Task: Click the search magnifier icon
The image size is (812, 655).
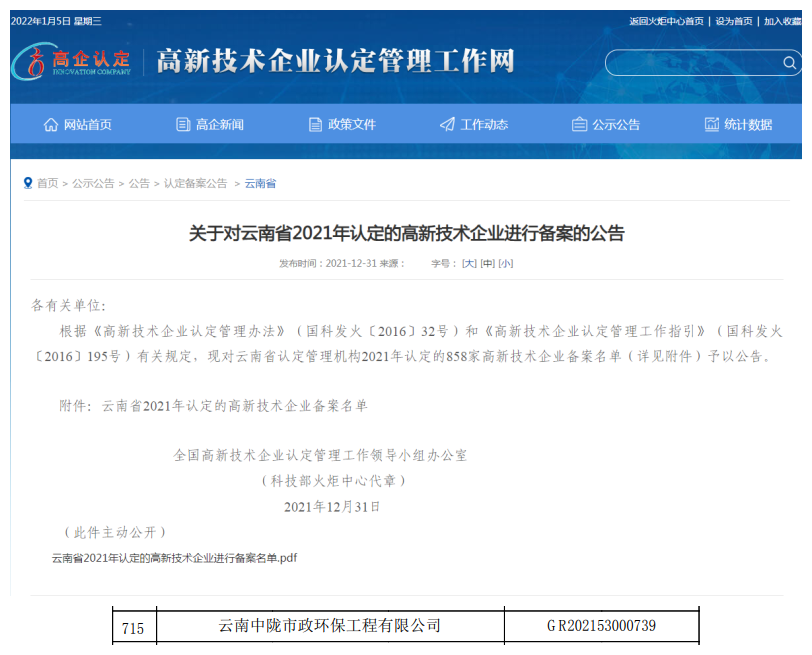Action: pyautogui.click(x=789, y=63)
